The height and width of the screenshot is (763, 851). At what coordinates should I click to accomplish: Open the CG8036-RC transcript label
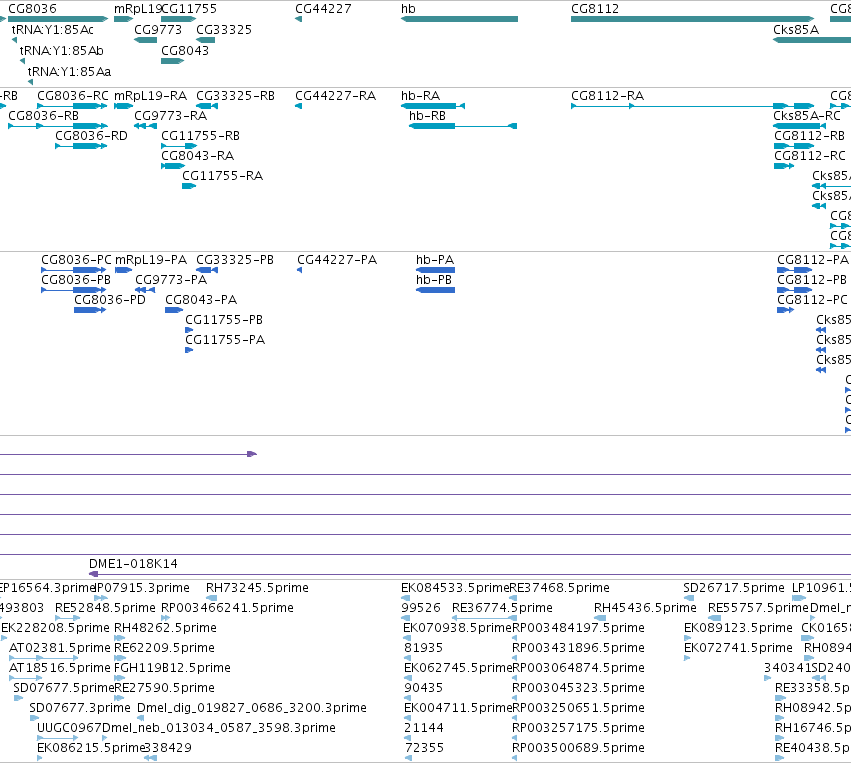click(x=73, y=96)
